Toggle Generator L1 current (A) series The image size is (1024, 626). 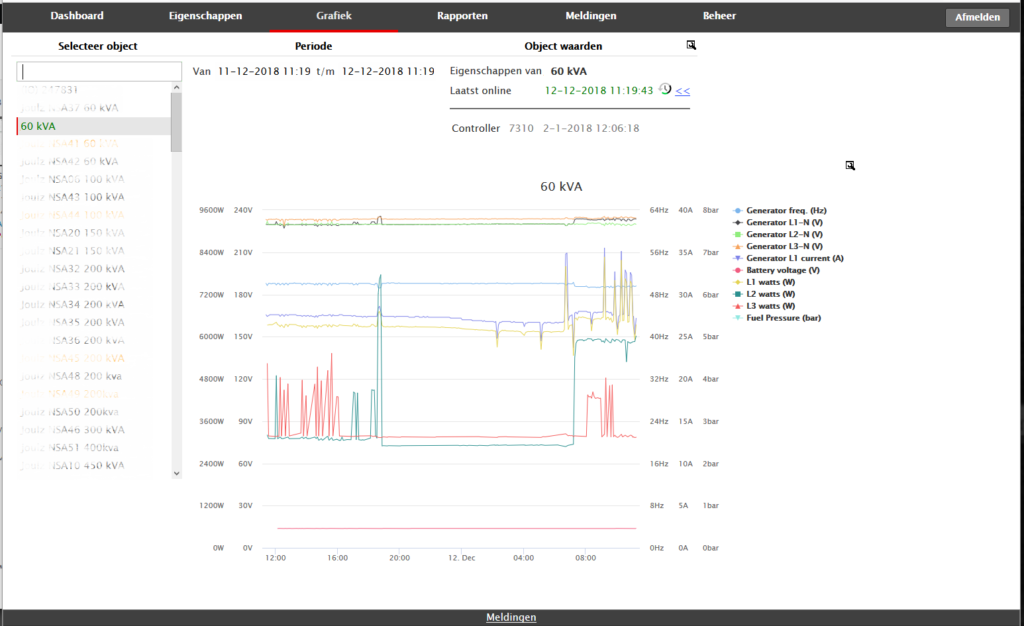tap(794, 258)
